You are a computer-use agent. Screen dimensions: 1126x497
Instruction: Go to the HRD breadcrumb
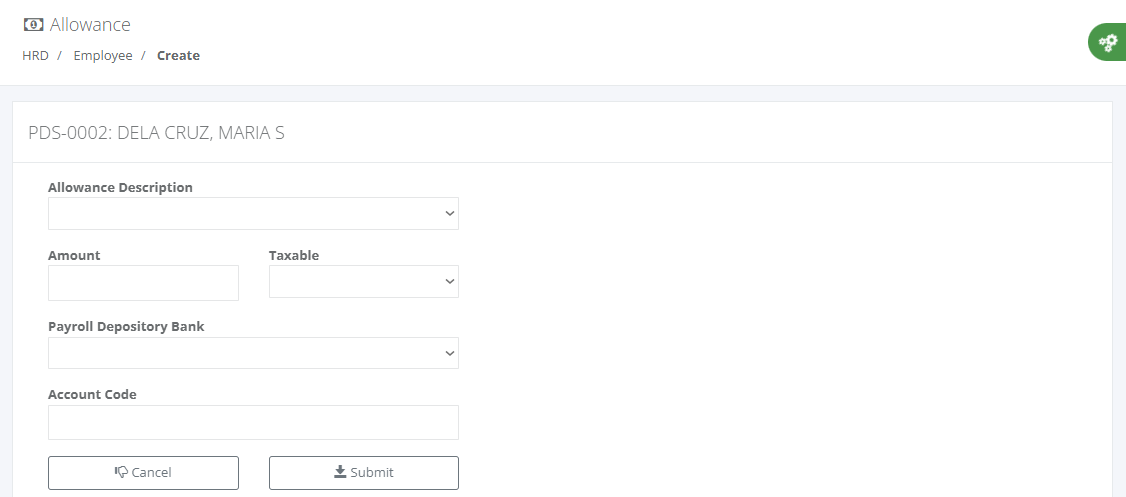(x=35, y=56)
